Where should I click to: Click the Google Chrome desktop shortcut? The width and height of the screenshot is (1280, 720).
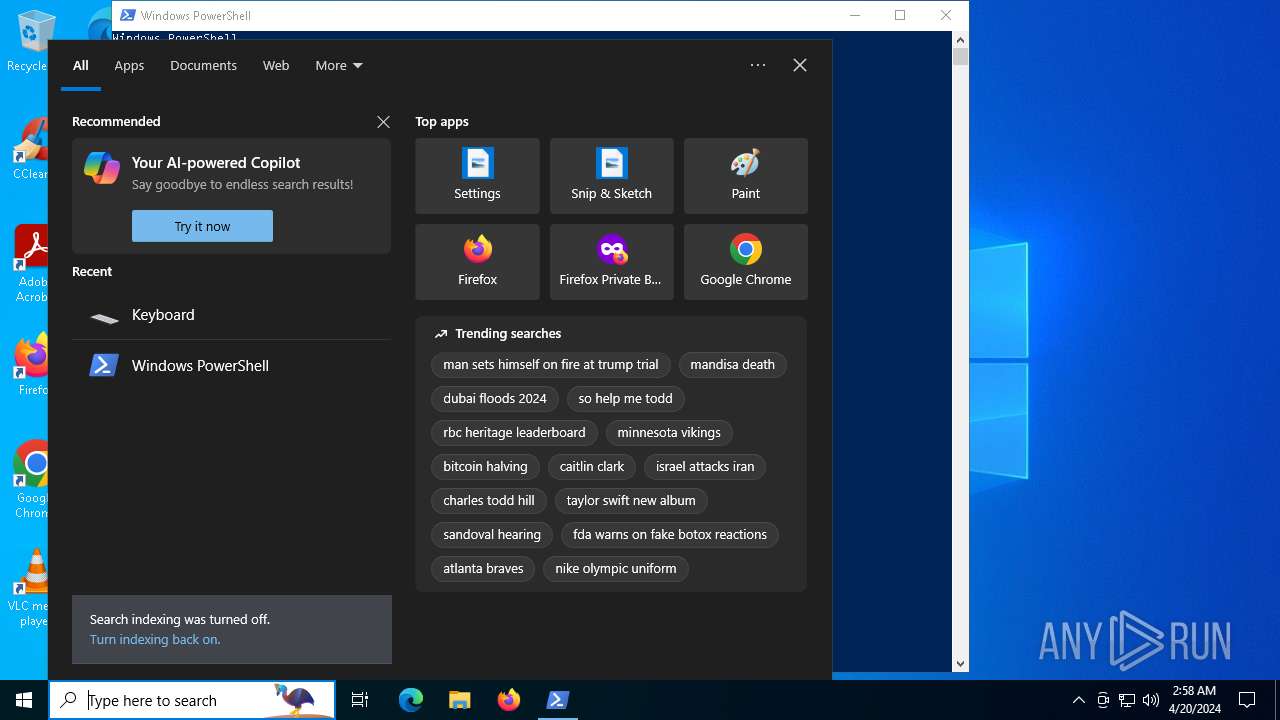coord(30,480)
